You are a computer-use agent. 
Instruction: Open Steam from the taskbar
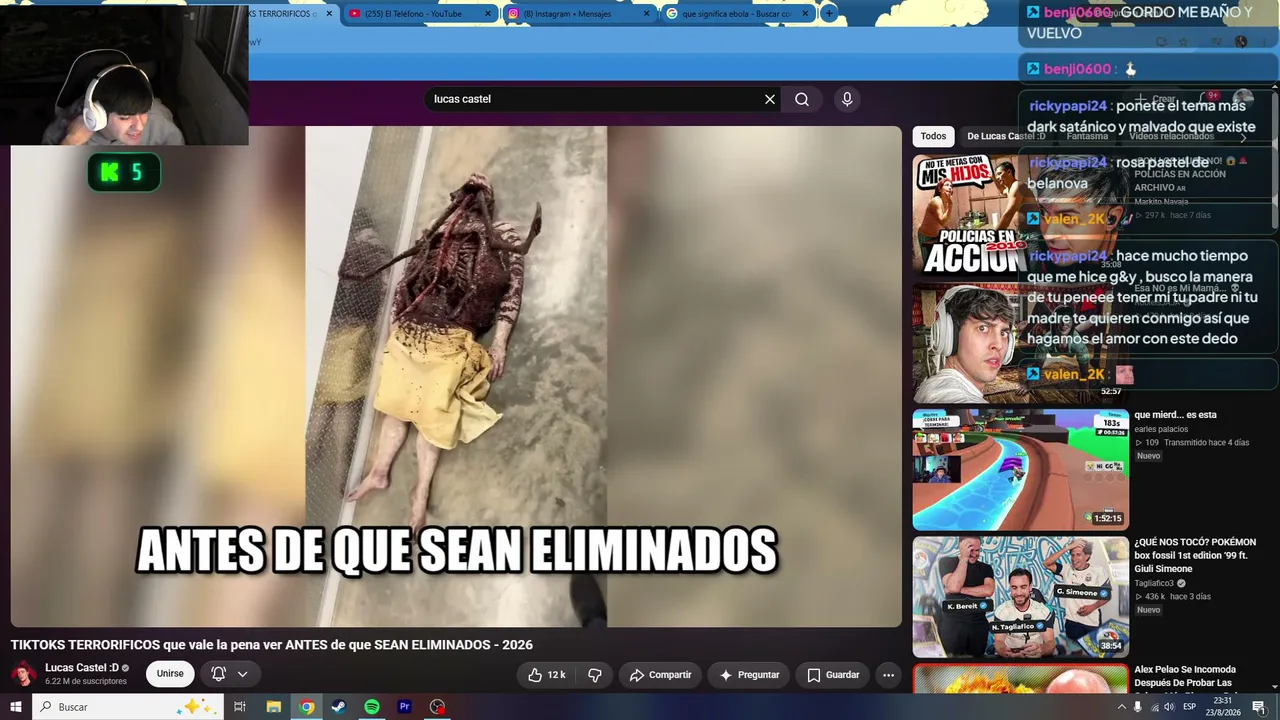tap(339, 707)
